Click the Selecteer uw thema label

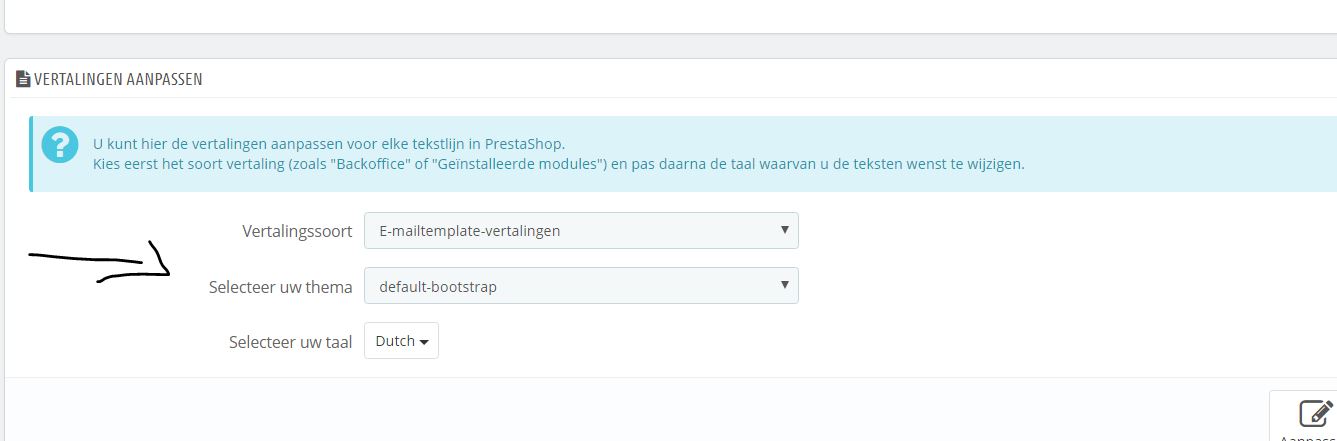[x=280, y=287]
